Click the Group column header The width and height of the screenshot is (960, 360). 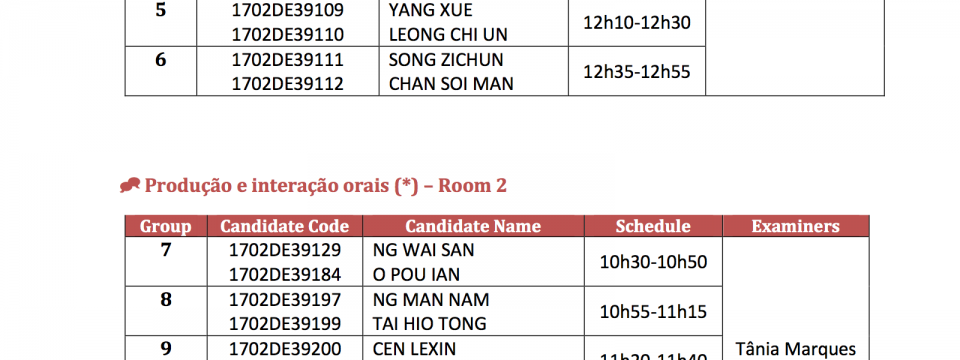(x=166, y=226)
